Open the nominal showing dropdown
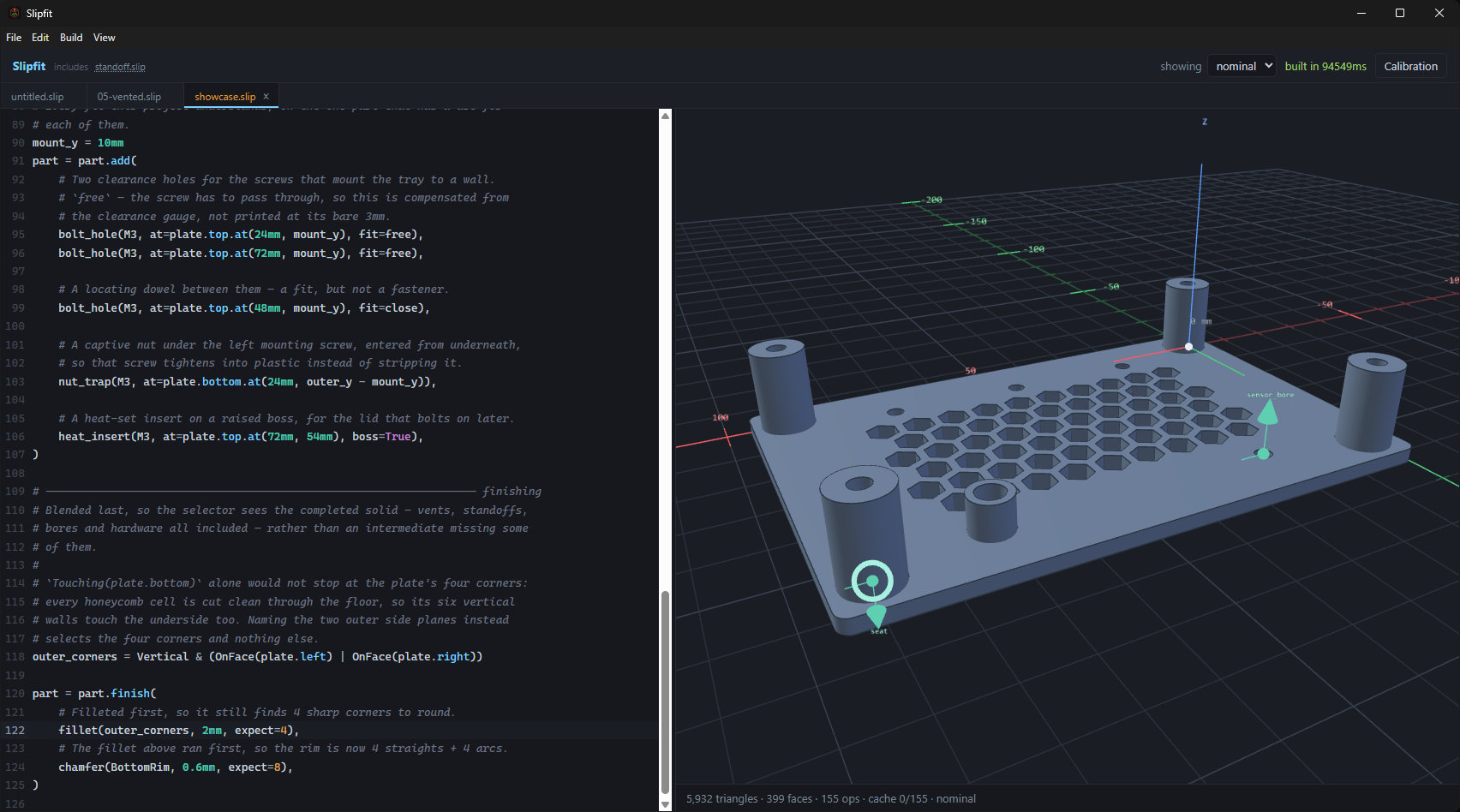Image resolution: width=1460 pixels, height=812 pixels. pos(1242,66)
